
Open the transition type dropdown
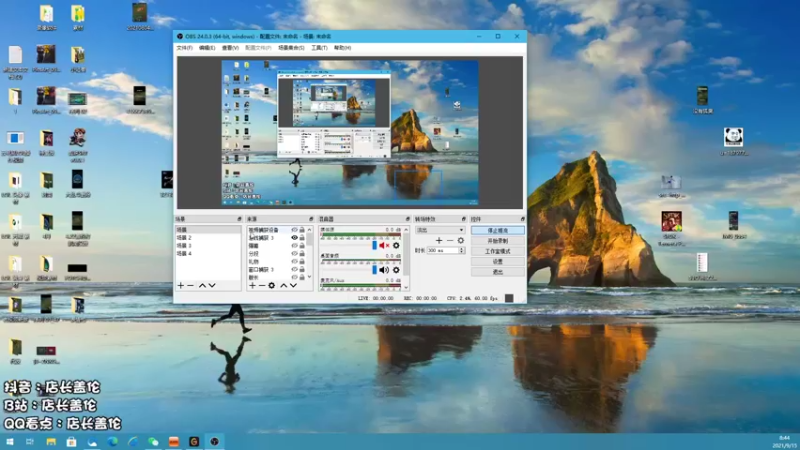pos(440,230)
